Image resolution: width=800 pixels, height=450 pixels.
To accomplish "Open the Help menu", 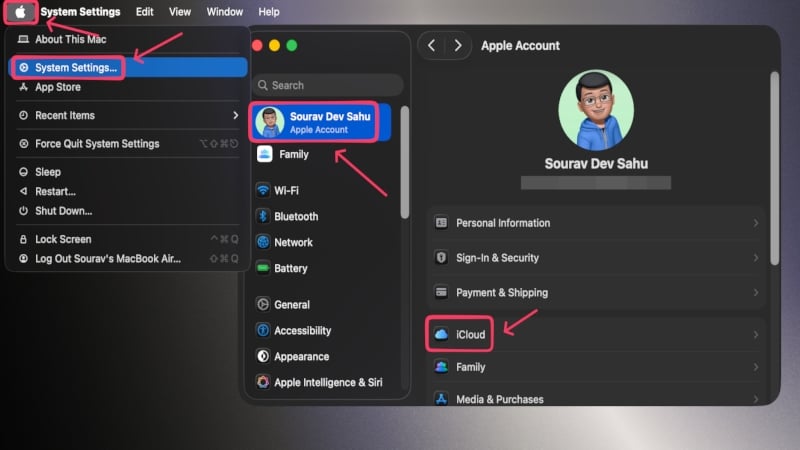I will coord(268,12).
